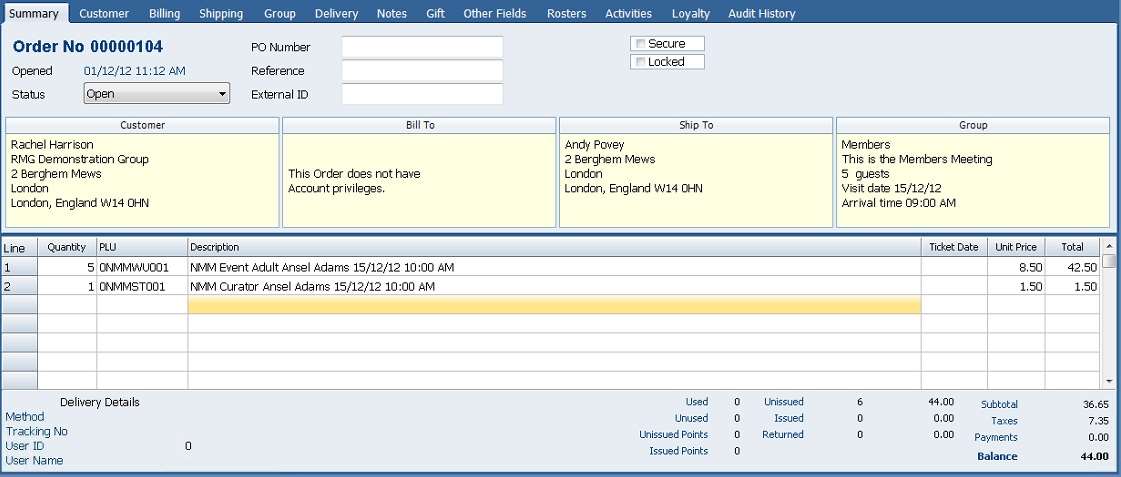
Task: Open the Audit History tab
Action: click(x=762, y=14)
